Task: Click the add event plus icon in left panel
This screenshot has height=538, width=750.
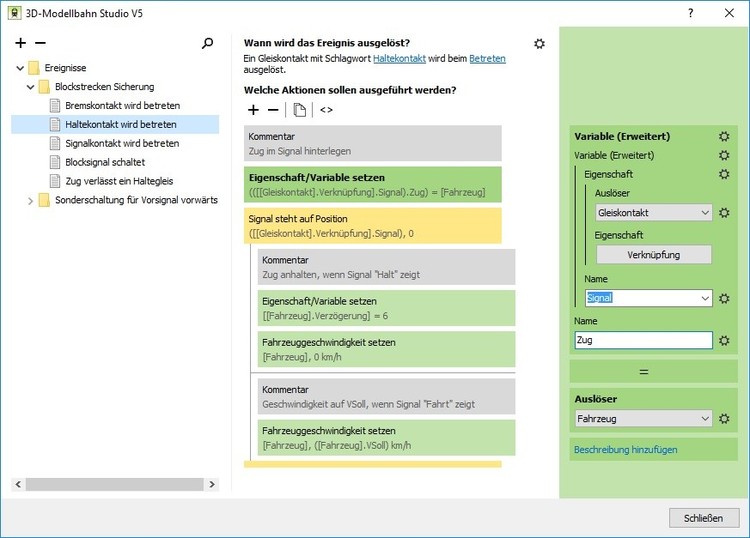Action: pos(21,44)
